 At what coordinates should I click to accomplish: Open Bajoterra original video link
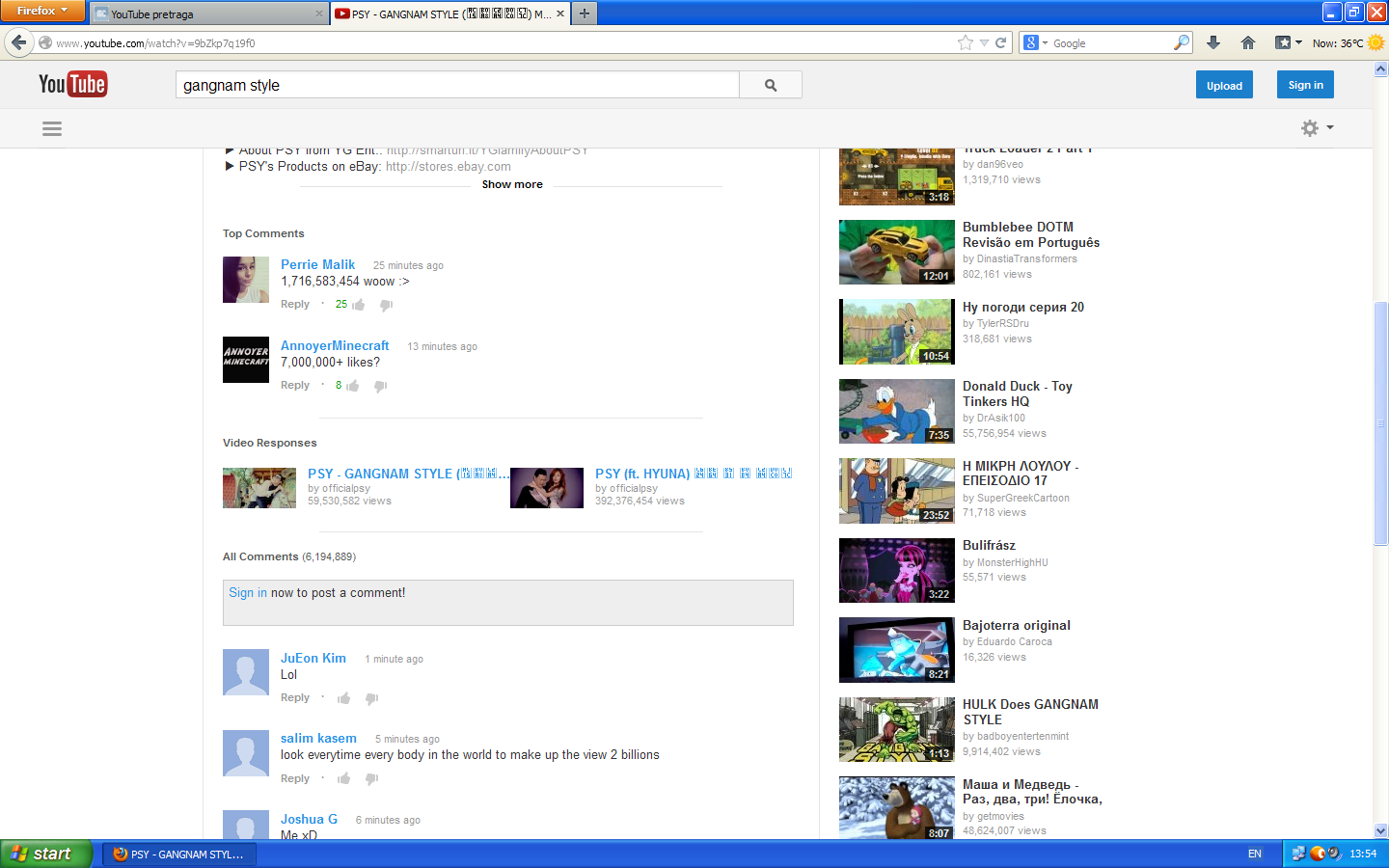(x=1017, y=625)
